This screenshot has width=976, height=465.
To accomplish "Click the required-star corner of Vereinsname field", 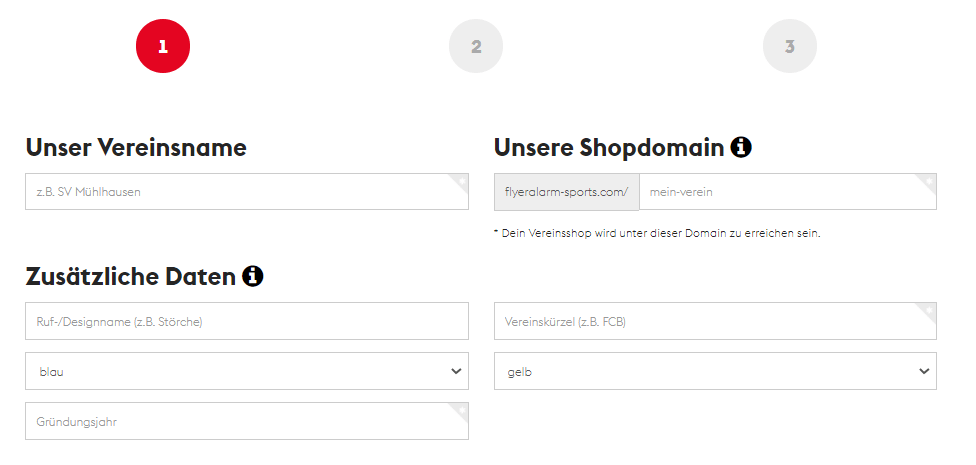I will tap(460, 181).
